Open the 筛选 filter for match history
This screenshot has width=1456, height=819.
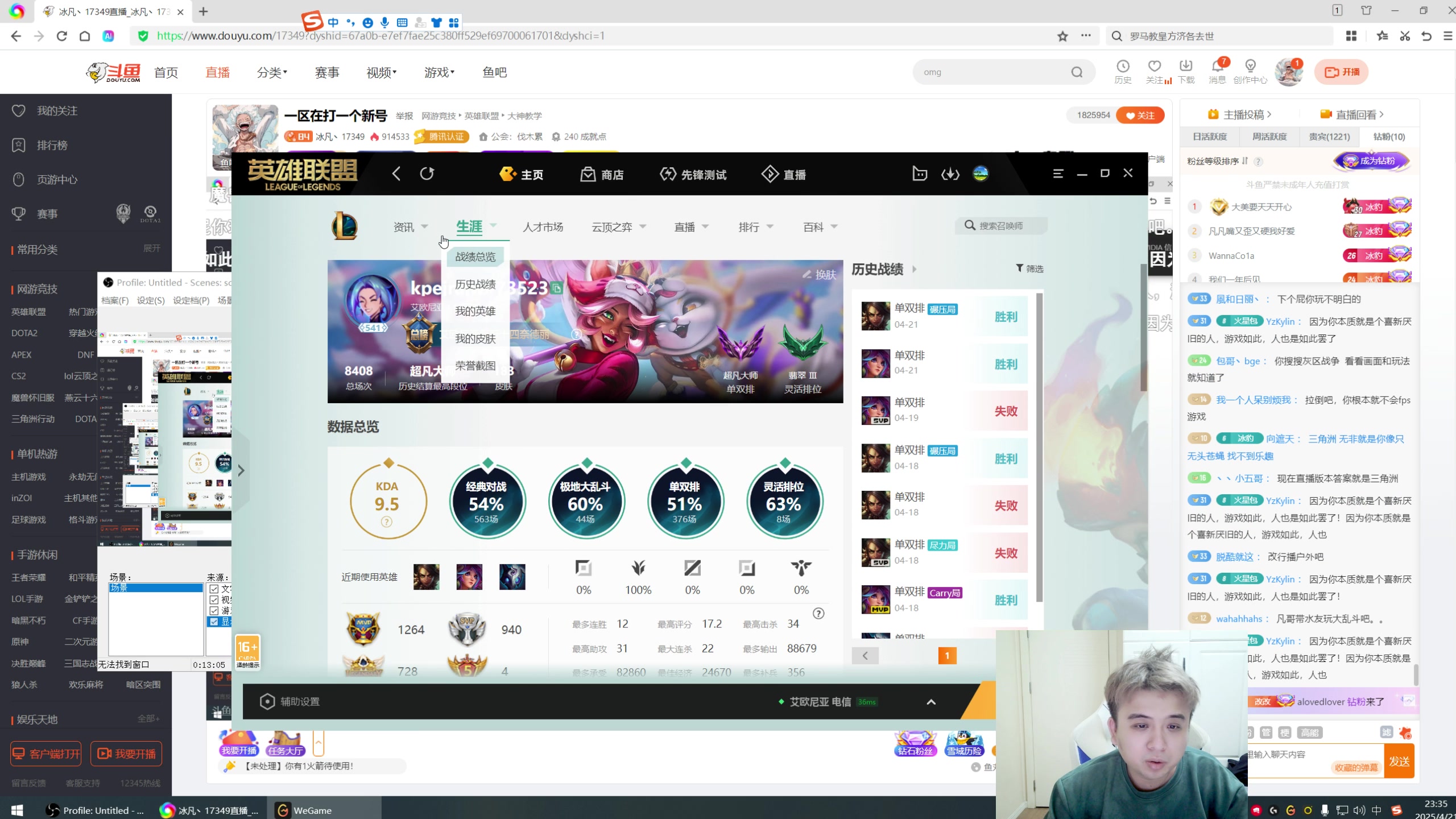(1029, 268)
